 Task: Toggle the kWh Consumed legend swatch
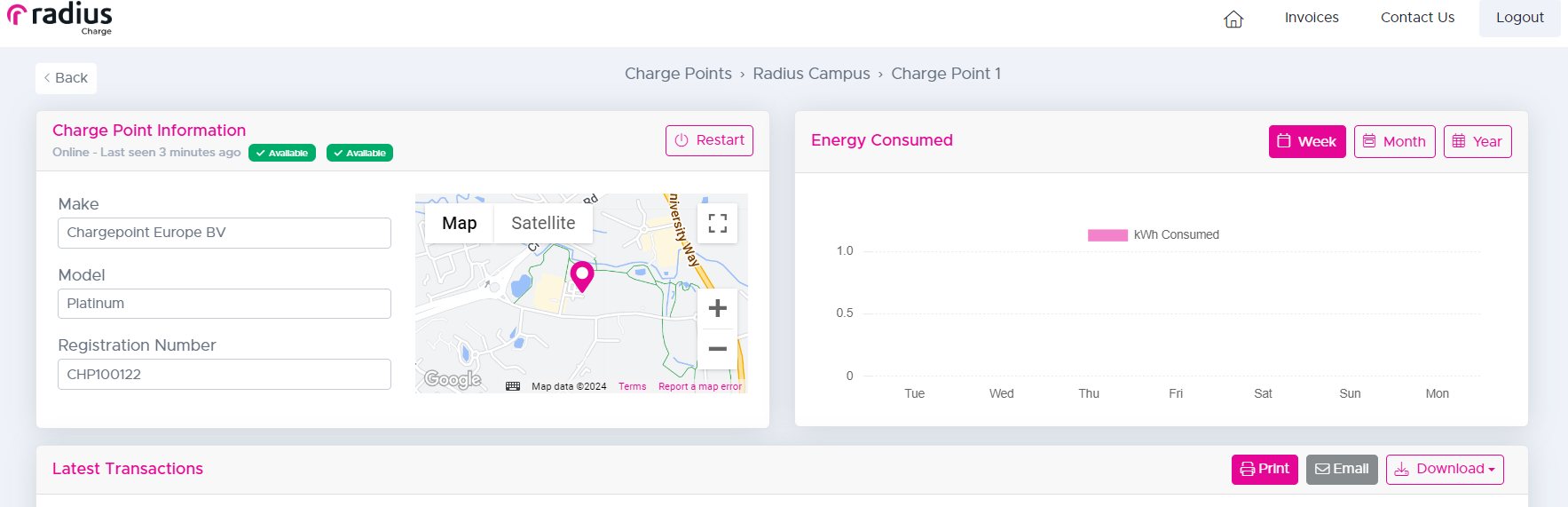click(1107, 235)
